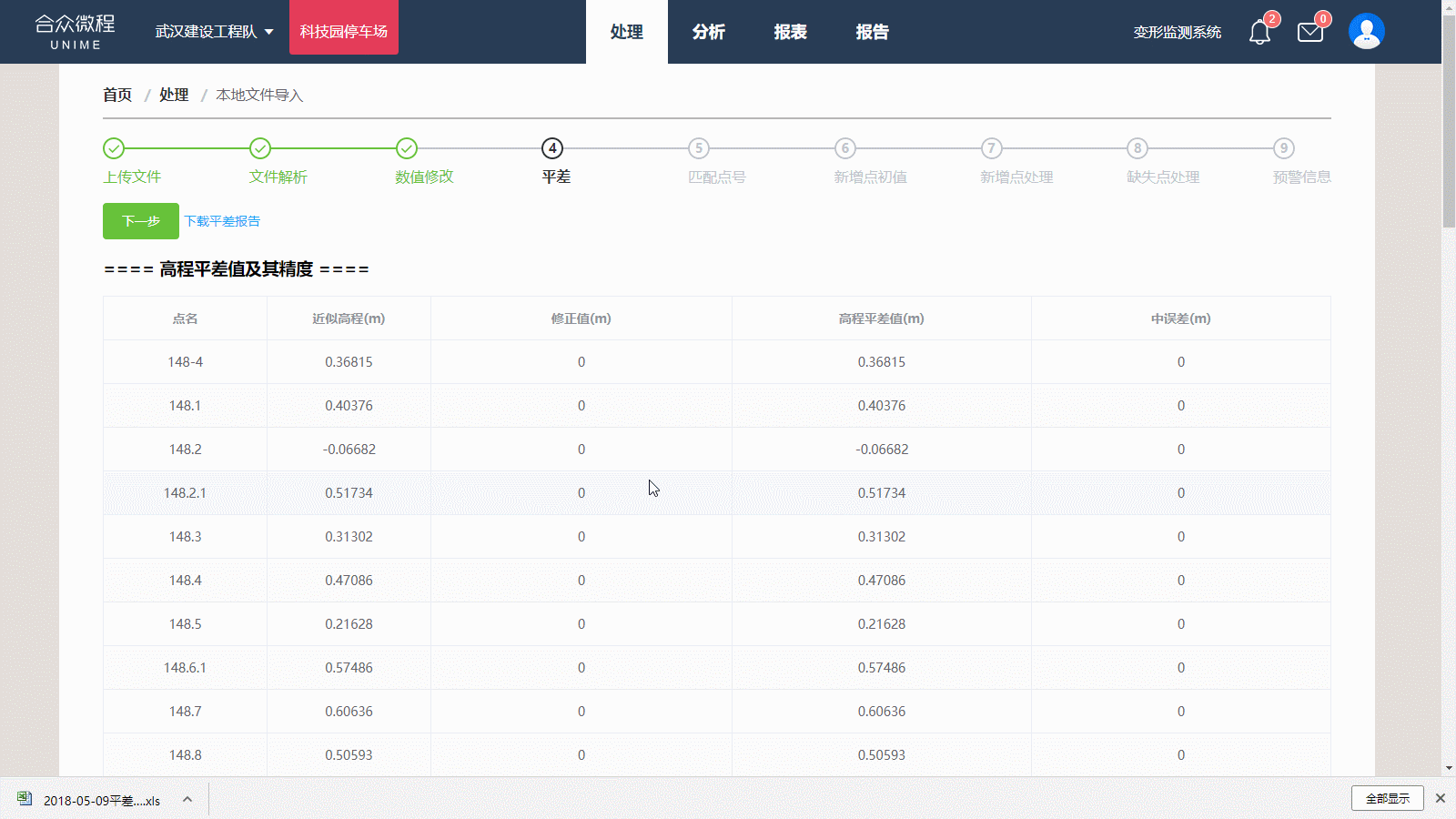Click the page vertical scrollbar thumb
The image size is (1456, 819).
[1449, 118]
